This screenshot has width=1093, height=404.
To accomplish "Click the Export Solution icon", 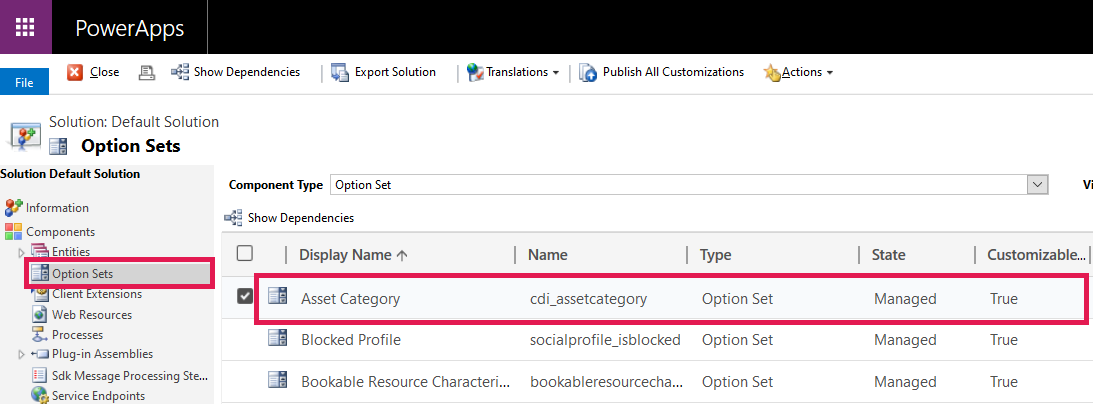I will [x=339, y=72].
